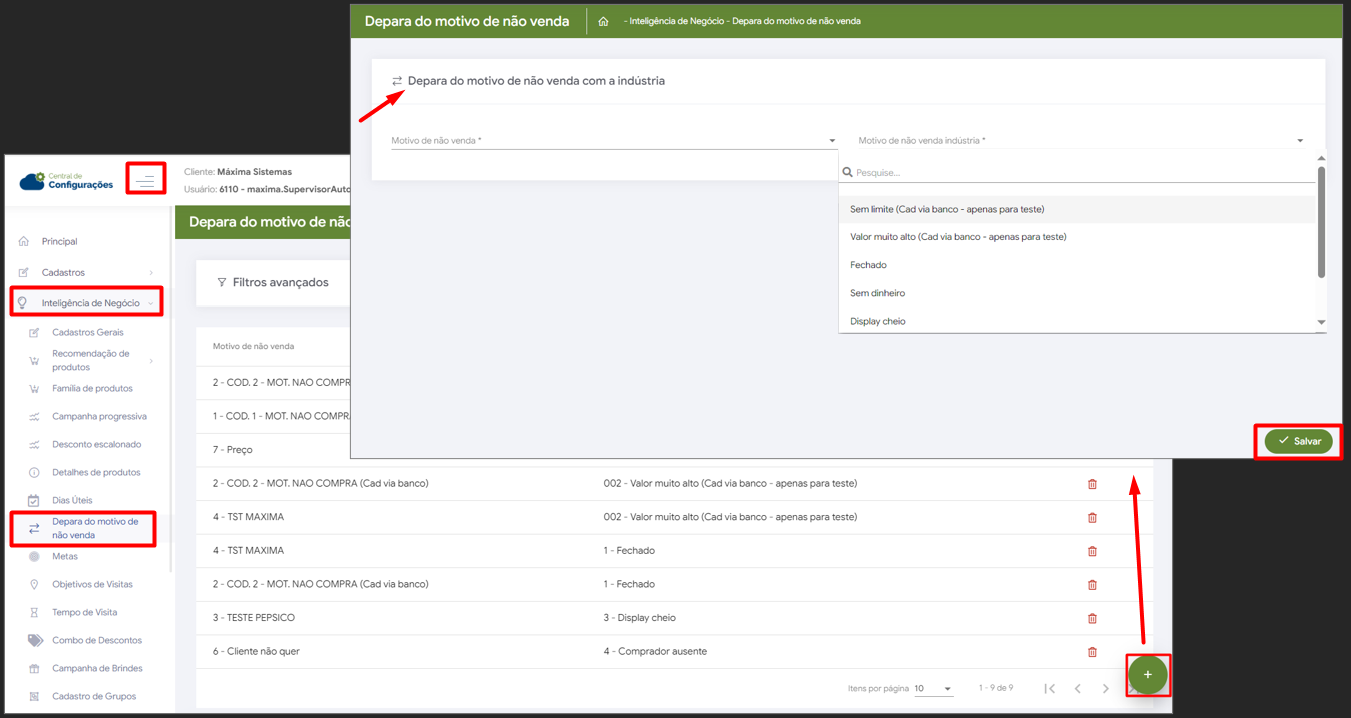Click scrollbar down arrow in dropdown
The width and height of the screenshot is (1351, 718).
[x=1321, y=322]
